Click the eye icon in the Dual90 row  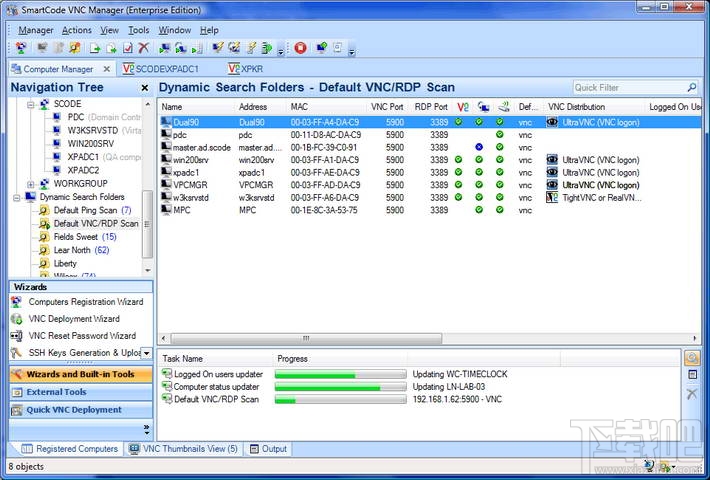tap(552, 122)
